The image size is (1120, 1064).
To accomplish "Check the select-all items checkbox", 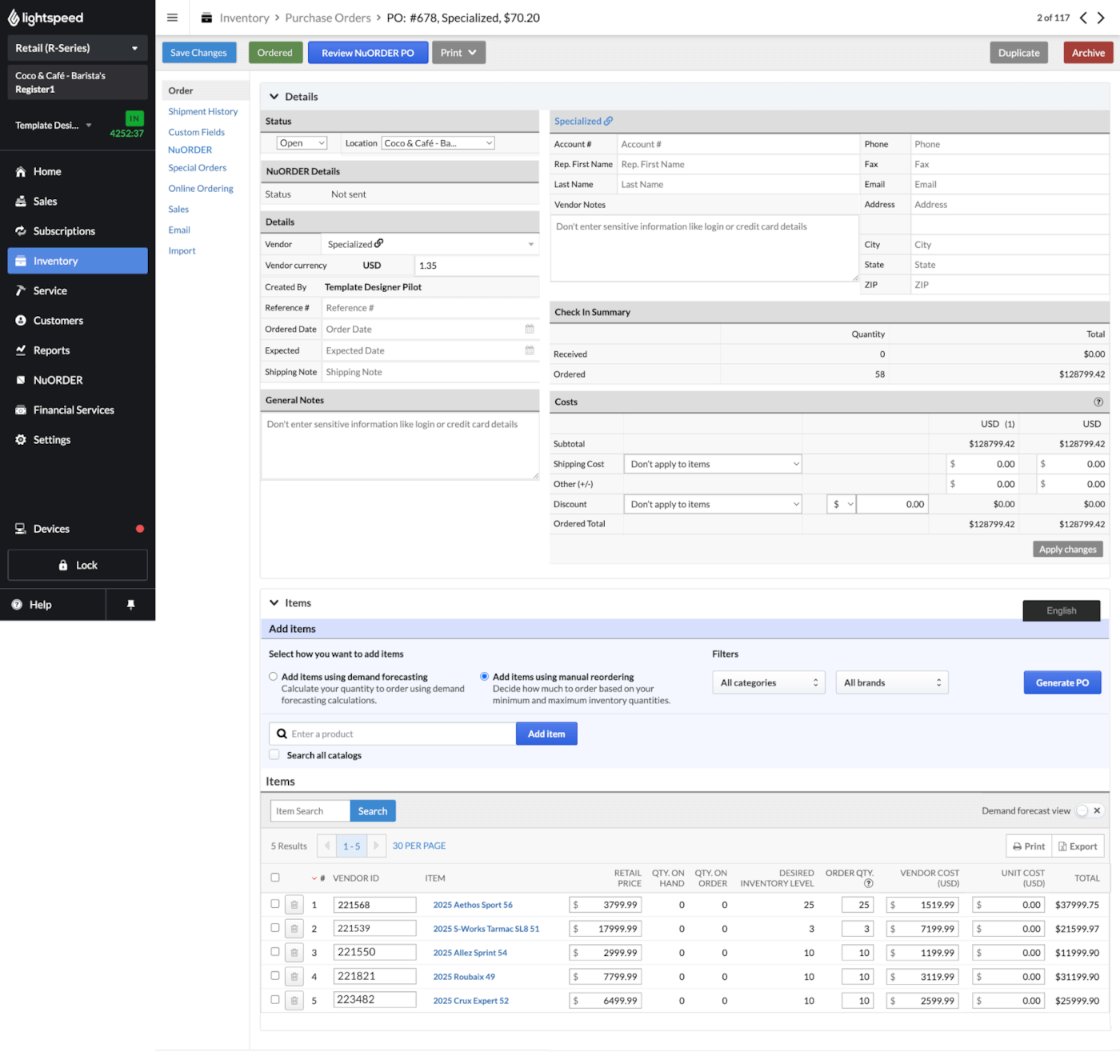I will [275, 878].
